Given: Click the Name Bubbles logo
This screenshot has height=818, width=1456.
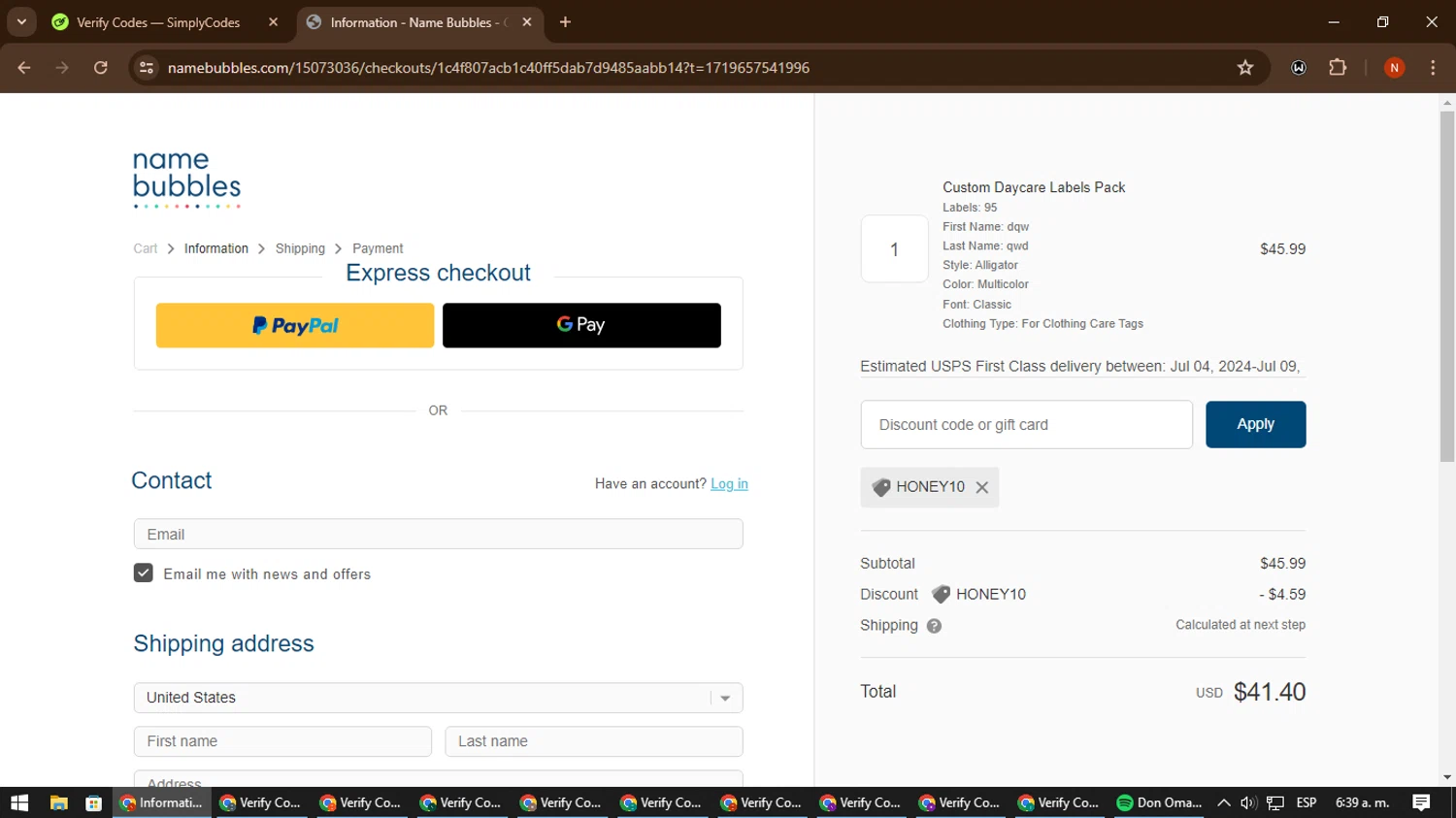Looking at the screenshot, I should pos(186,179).
